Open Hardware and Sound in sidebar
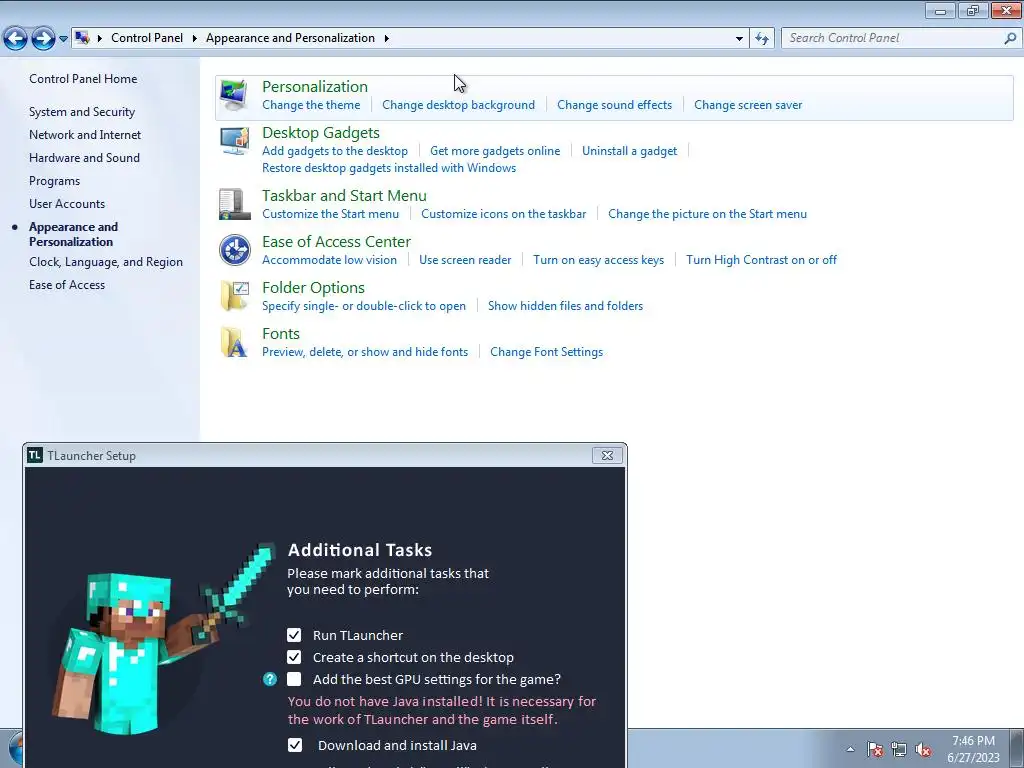This screenshot has width=1024, height=768. coord(84,157)
